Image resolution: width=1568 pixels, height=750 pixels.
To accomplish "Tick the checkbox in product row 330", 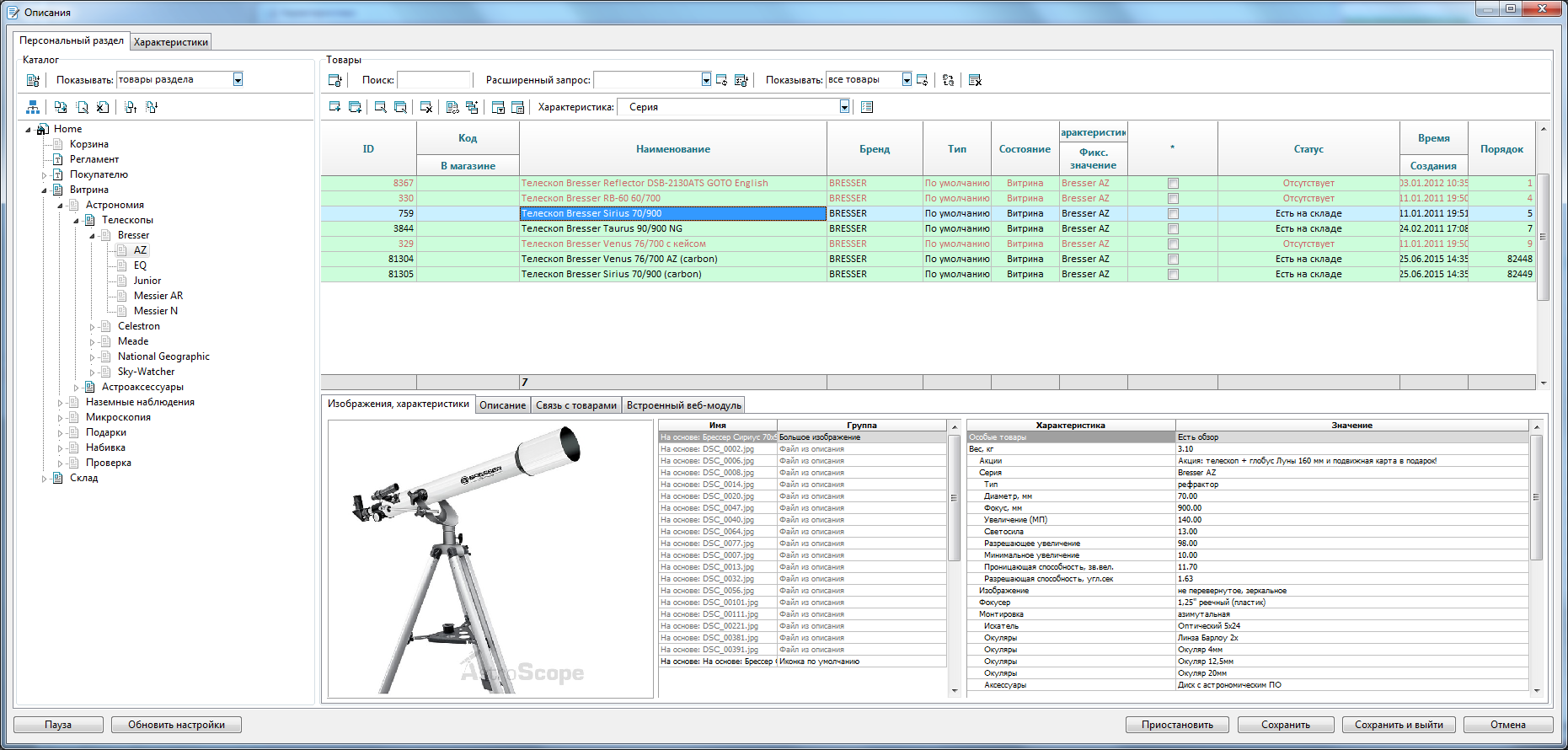I will (1173, 198).
